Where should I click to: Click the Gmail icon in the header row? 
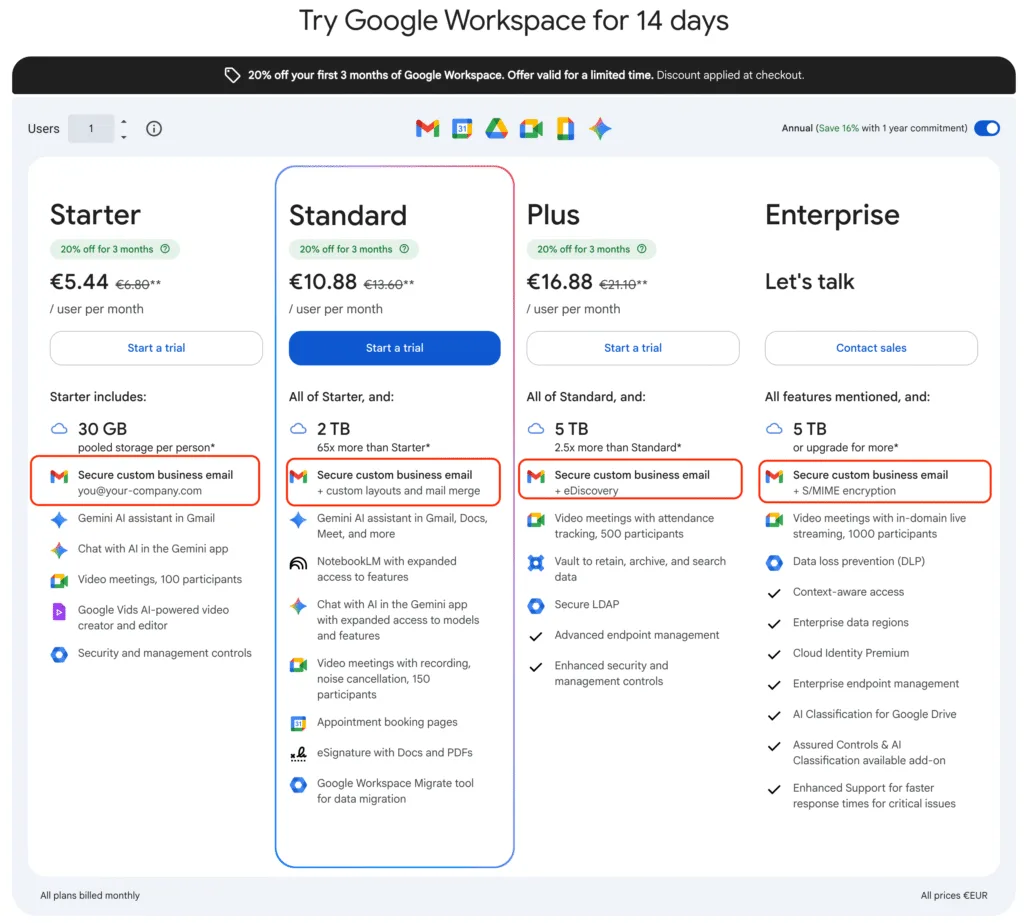(427, 128)
